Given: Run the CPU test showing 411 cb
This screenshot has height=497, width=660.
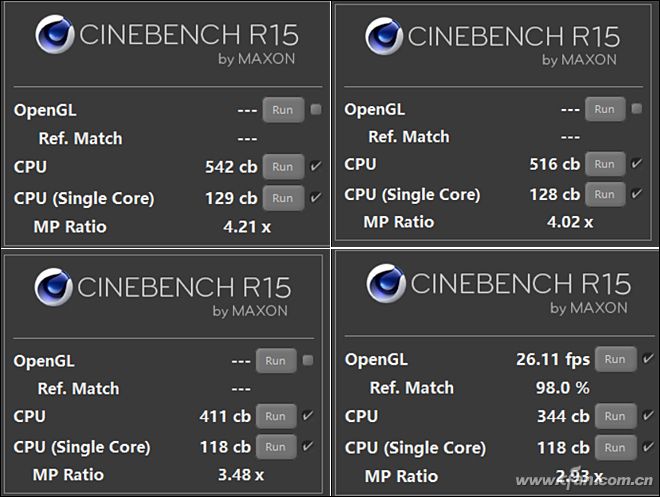Looking at the screenshot, I should click(276, 416).
